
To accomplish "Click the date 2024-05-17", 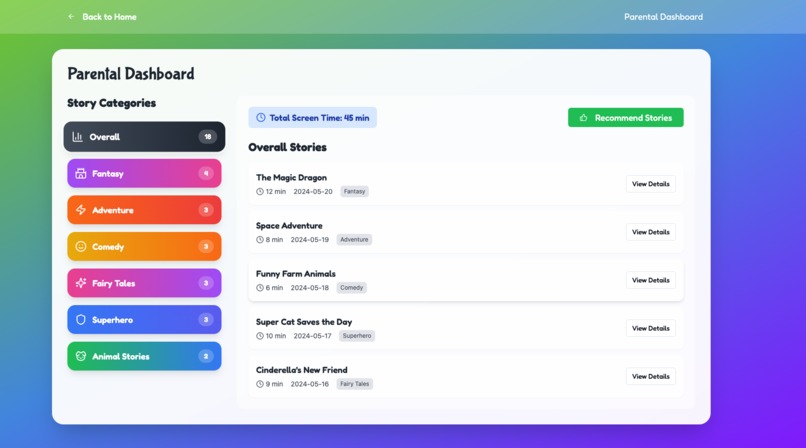I will 313,336.
